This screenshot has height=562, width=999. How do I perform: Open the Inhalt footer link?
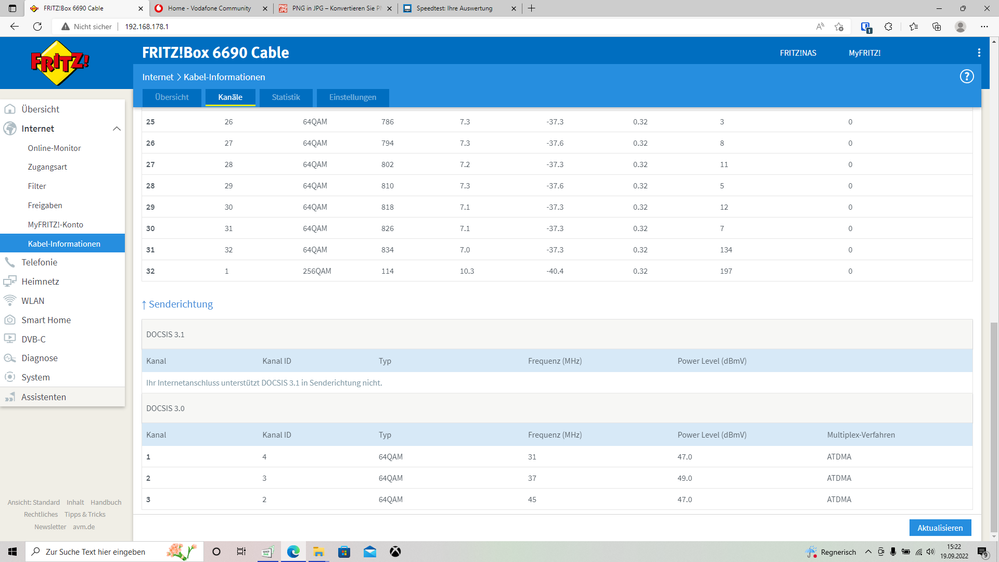click(75, 503)
